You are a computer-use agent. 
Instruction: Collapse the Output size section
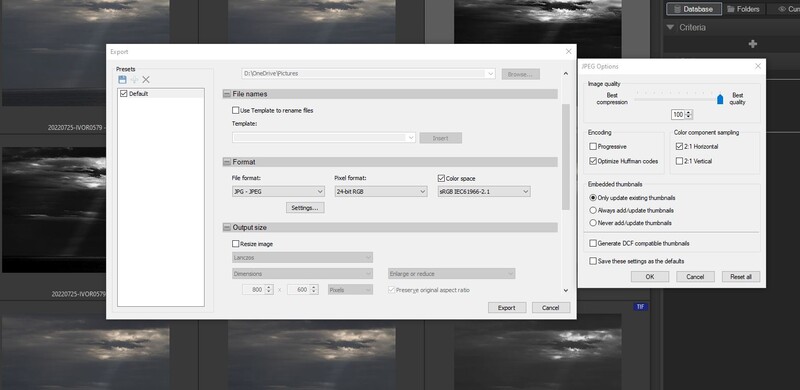coord(227,228)
